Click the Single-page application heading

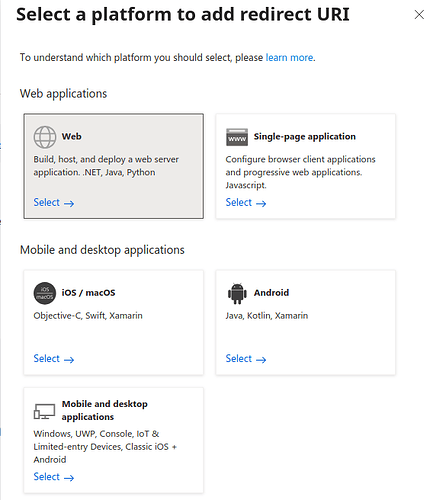(304, 137)
